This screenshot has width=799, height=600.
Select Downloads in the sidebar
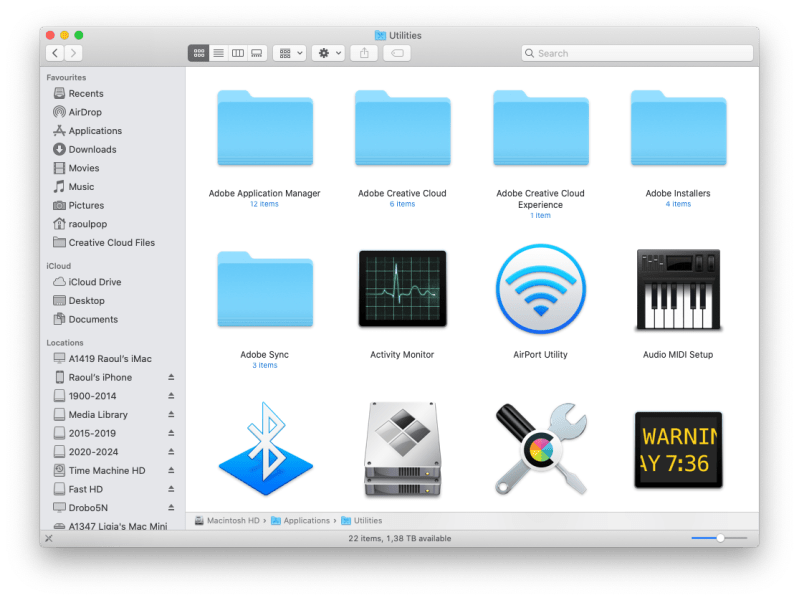(x=92, y=150)
